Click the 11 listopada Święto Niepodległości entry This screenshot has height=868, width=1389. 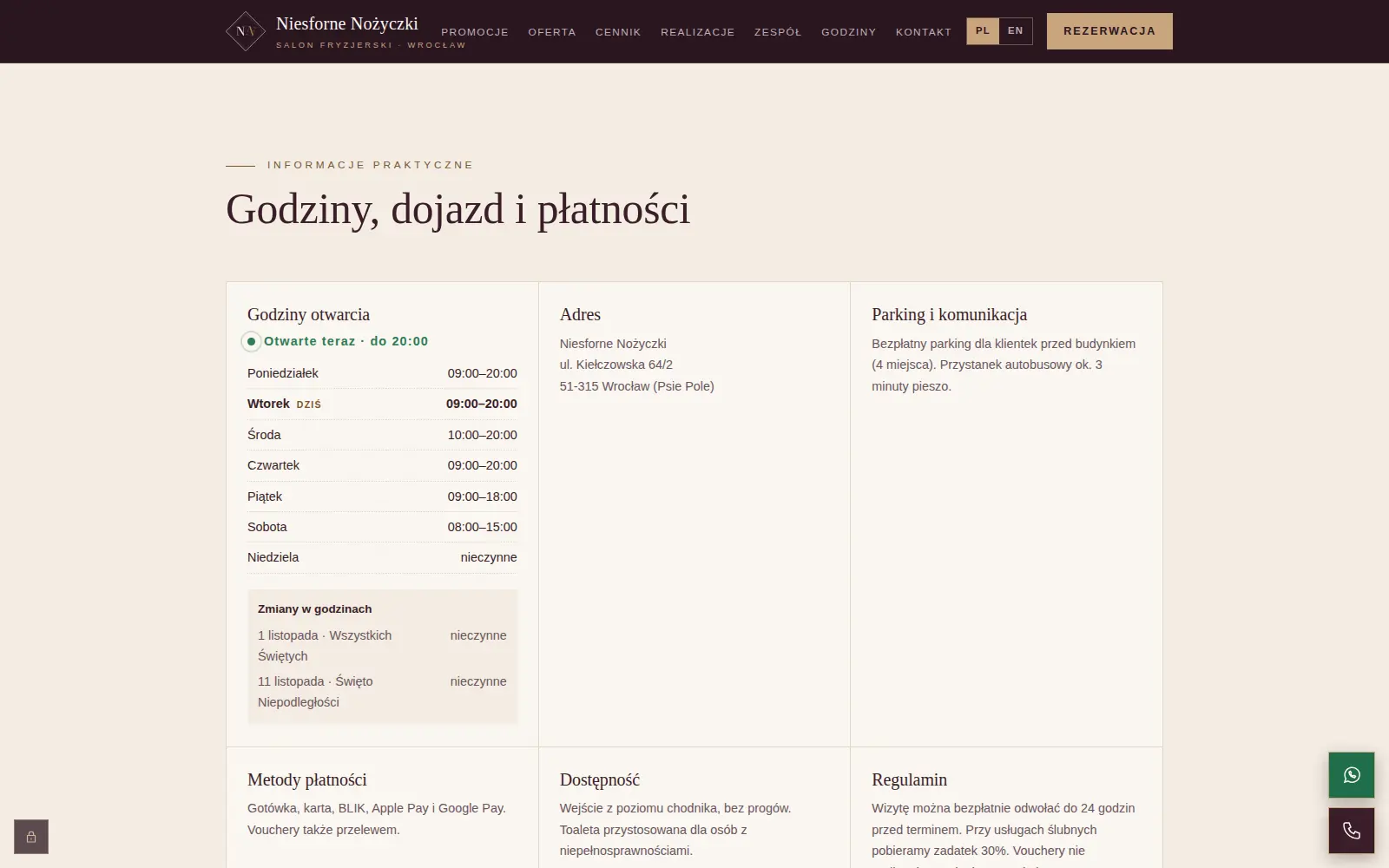coord(382,692)
